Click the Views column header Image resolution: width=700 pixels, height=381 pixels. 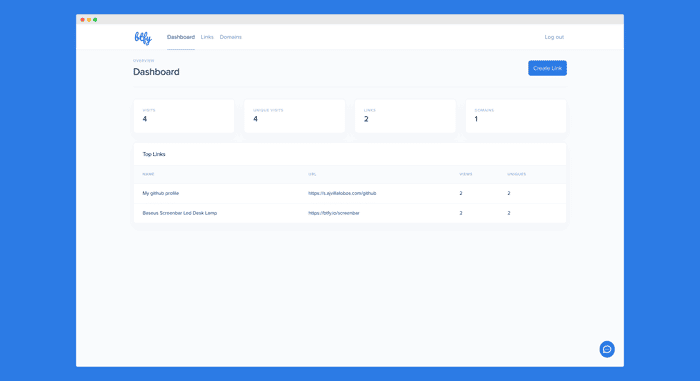[x=466, y=174]
